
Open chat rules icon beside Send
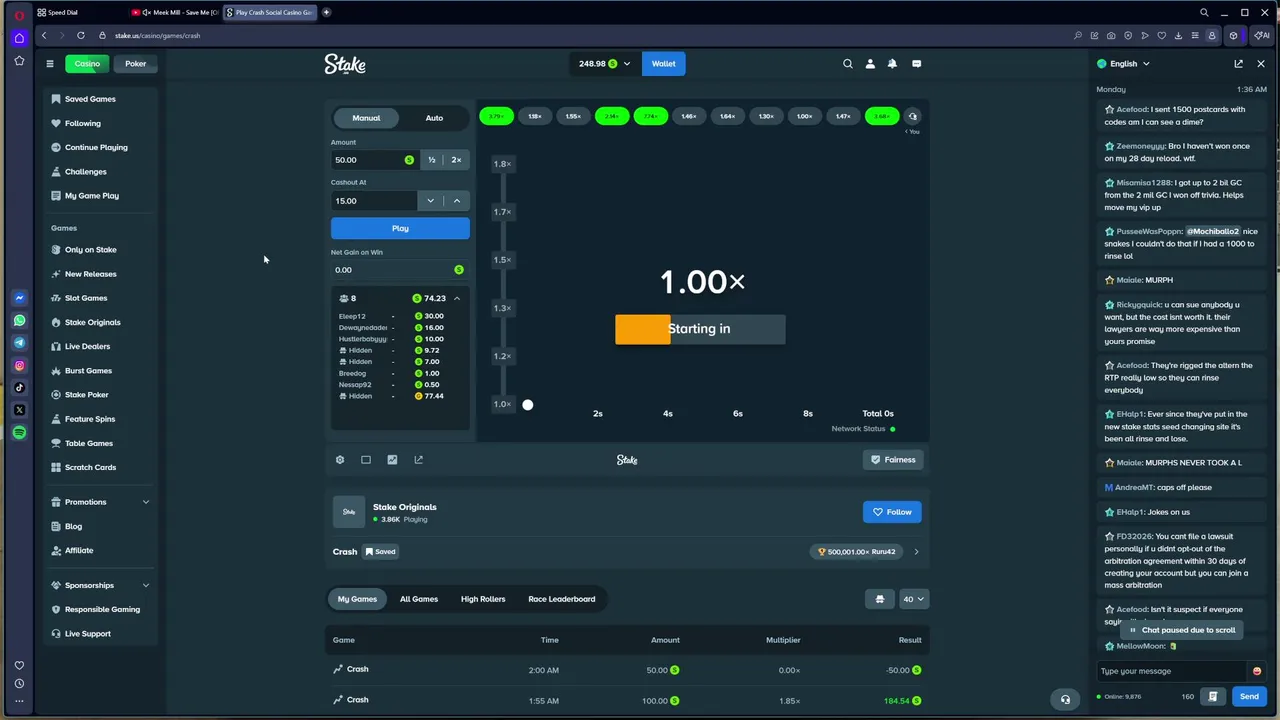(1213, 697)
